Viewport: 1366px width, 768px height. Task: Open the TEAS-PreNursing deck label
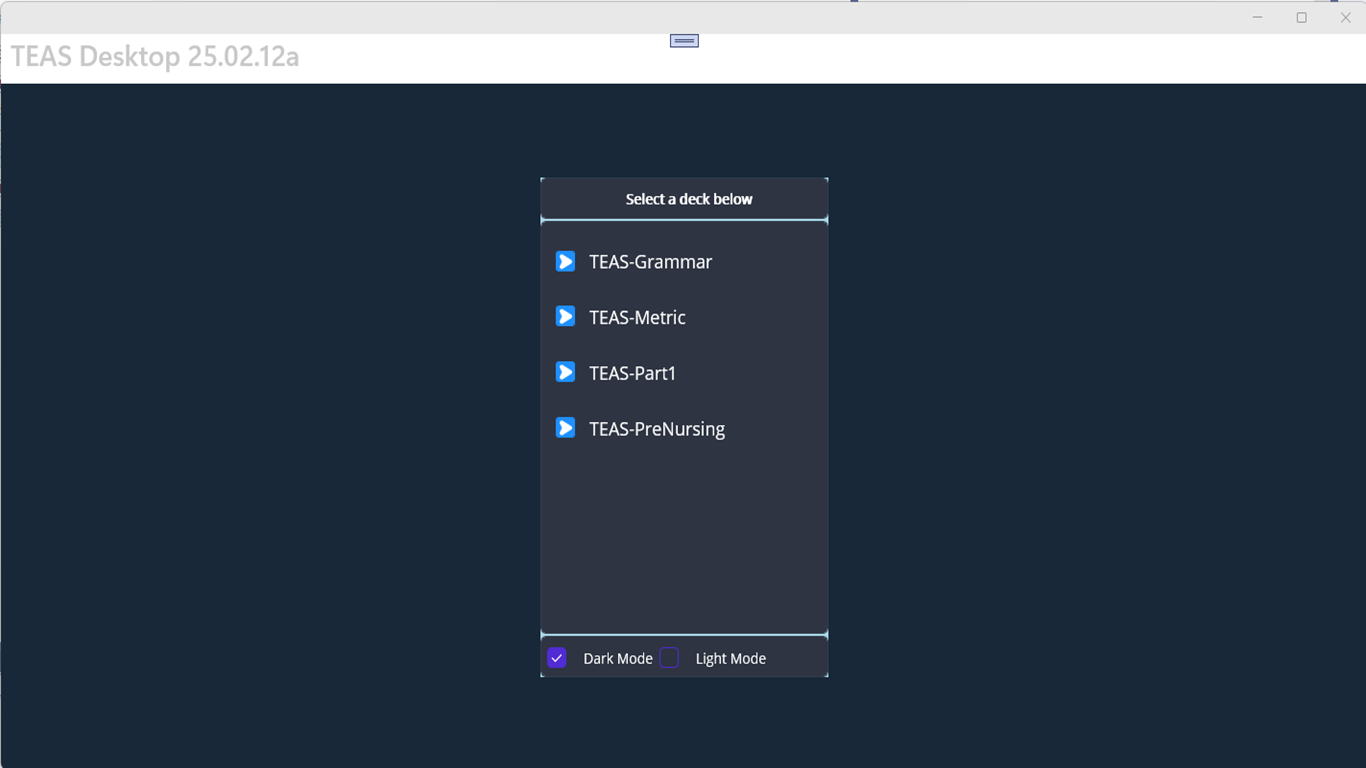(657, 429)
